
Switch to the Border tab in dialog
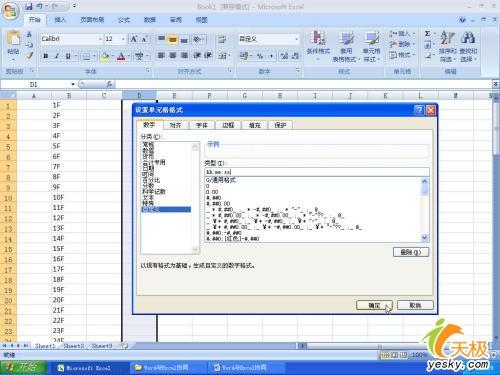click(228, 125)
